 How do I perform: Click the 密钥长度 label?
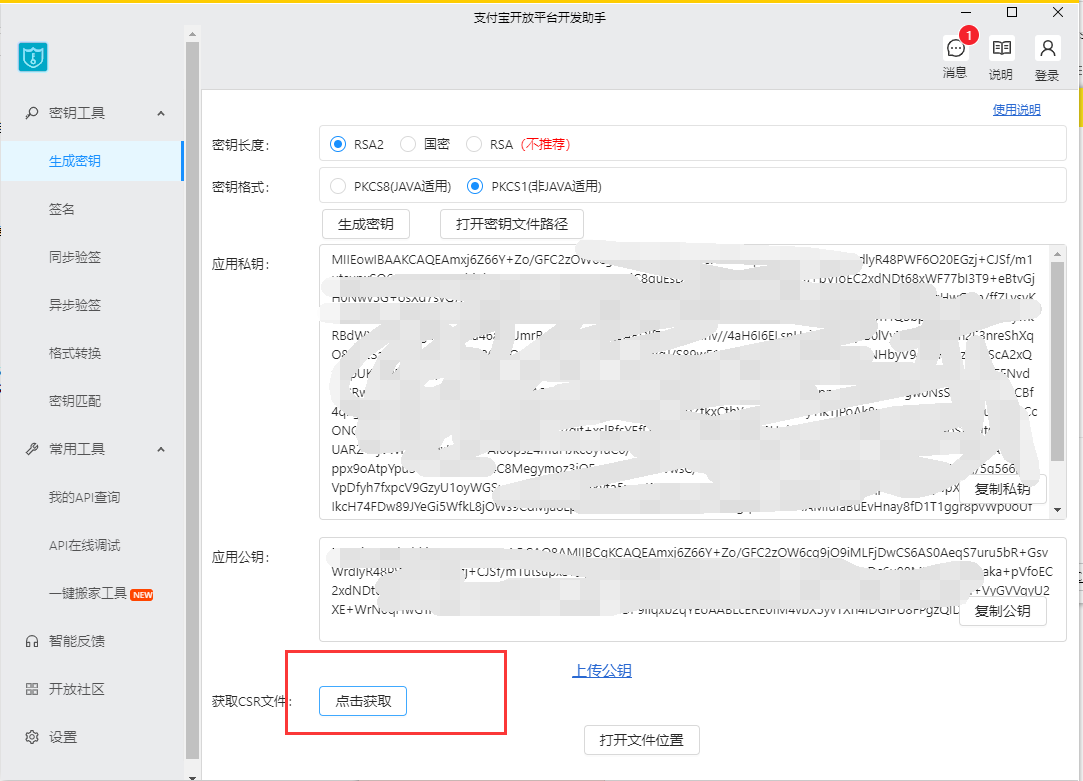pyautogui.click(x=240, y=145)
